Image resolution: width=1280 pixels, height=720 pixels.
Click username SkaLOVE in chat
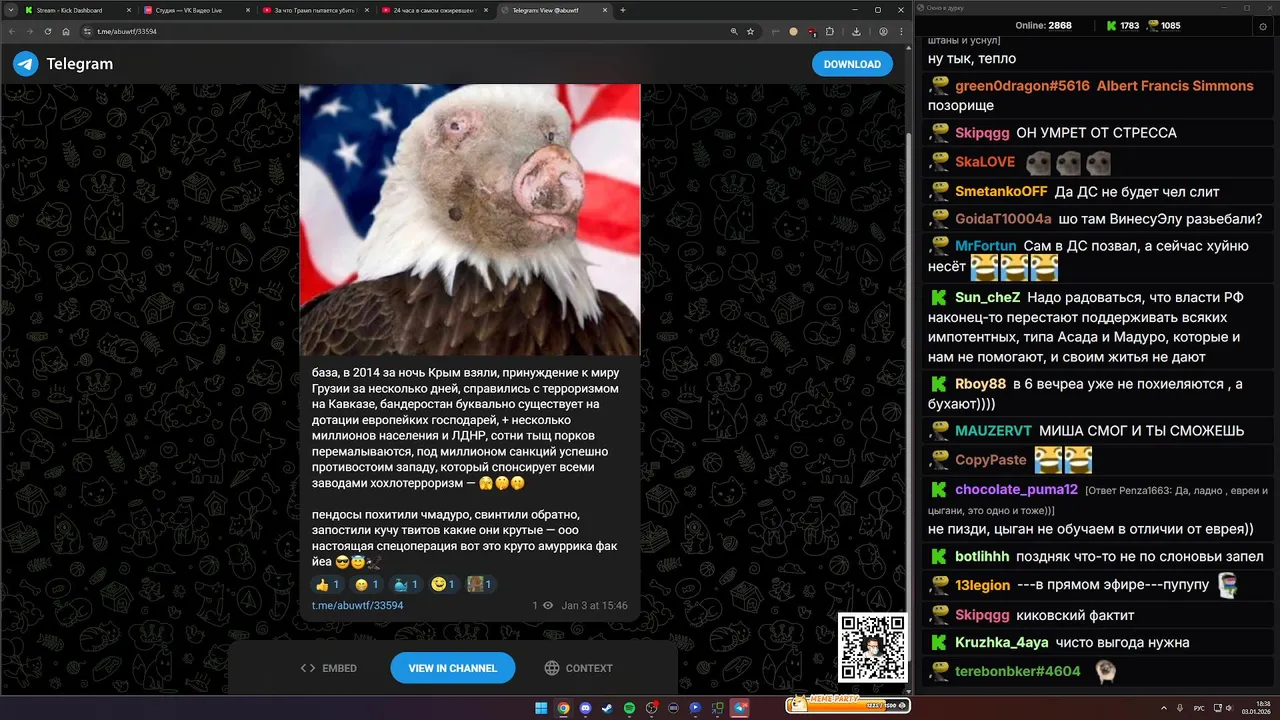[985, 162]
